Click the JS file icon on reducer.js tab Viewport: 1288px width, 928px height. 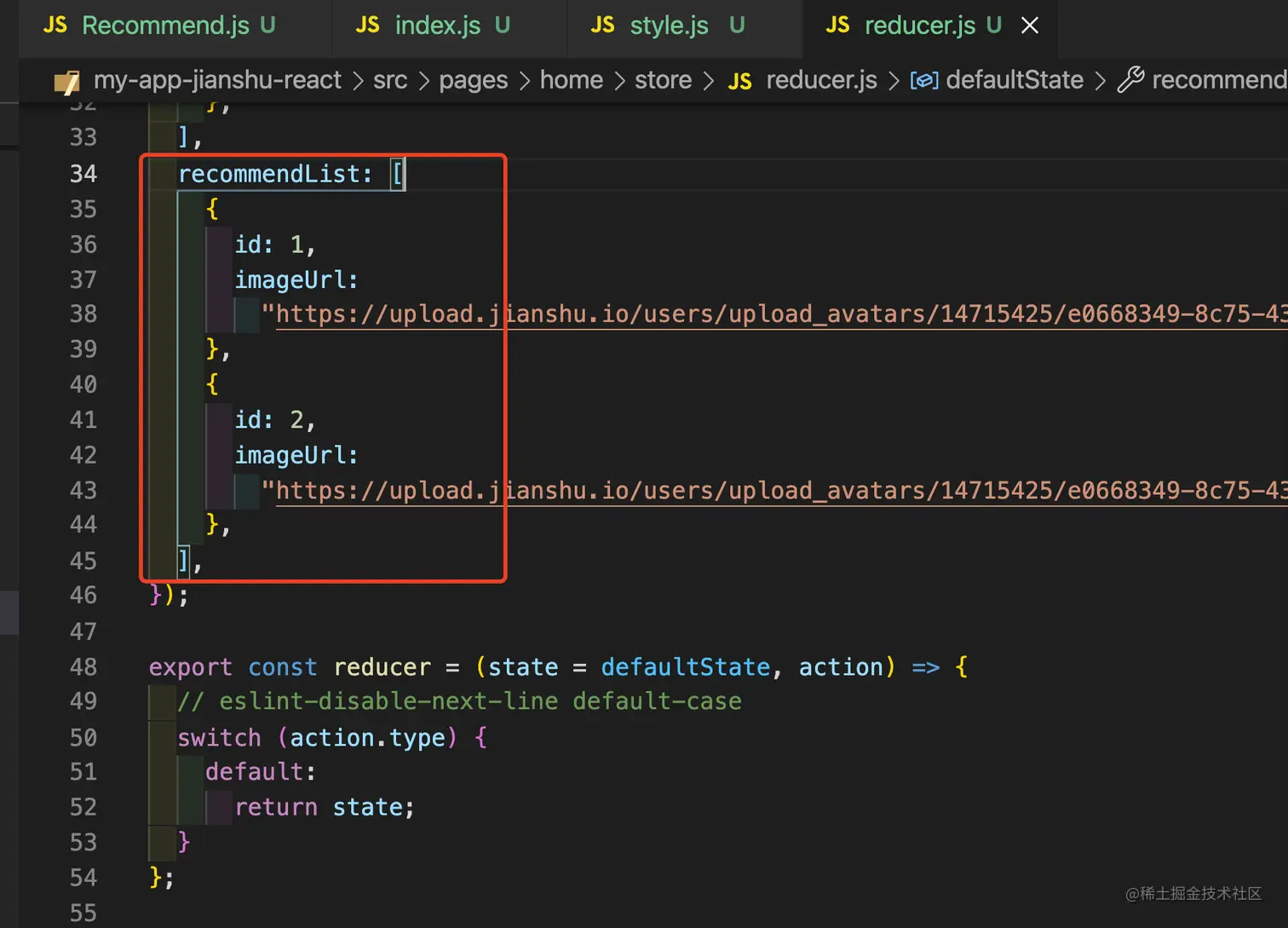[837, 26]
